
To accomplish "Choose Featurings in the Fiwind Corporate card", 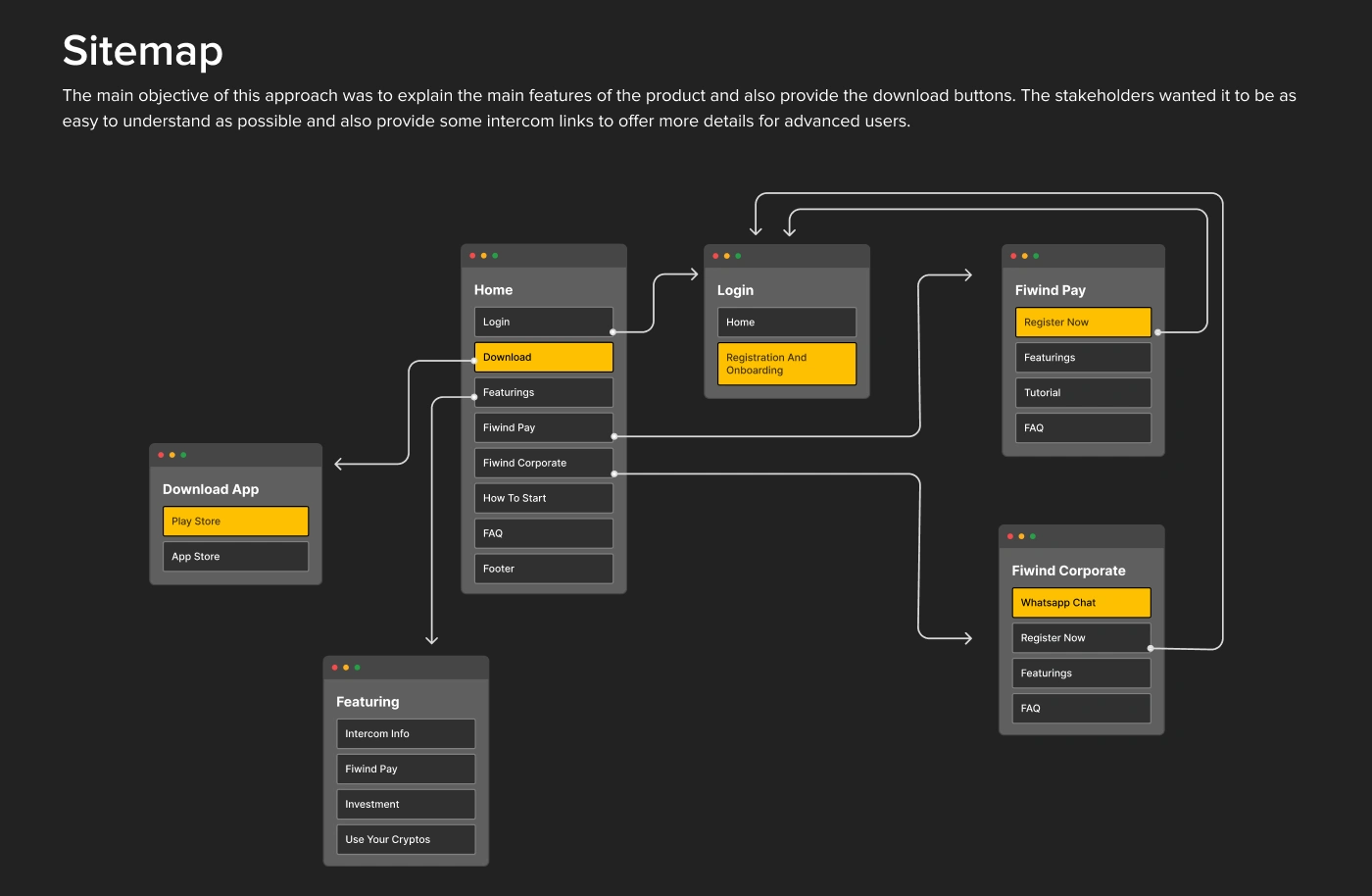I will point(1081,672).
